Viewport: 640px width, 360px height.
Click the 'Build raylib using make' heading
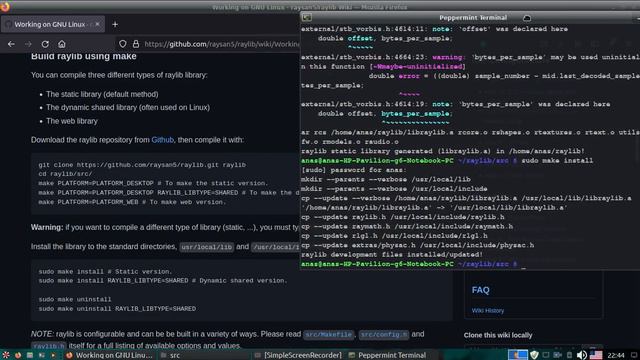tap(84, 56)
